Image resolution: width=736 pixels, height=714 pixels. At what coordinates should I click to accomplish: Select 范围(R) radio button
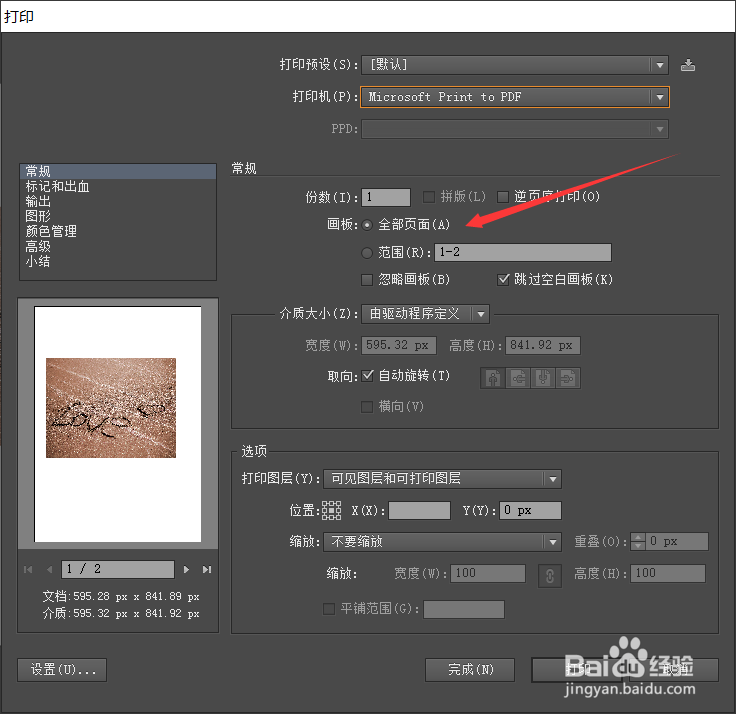[367, 253]
